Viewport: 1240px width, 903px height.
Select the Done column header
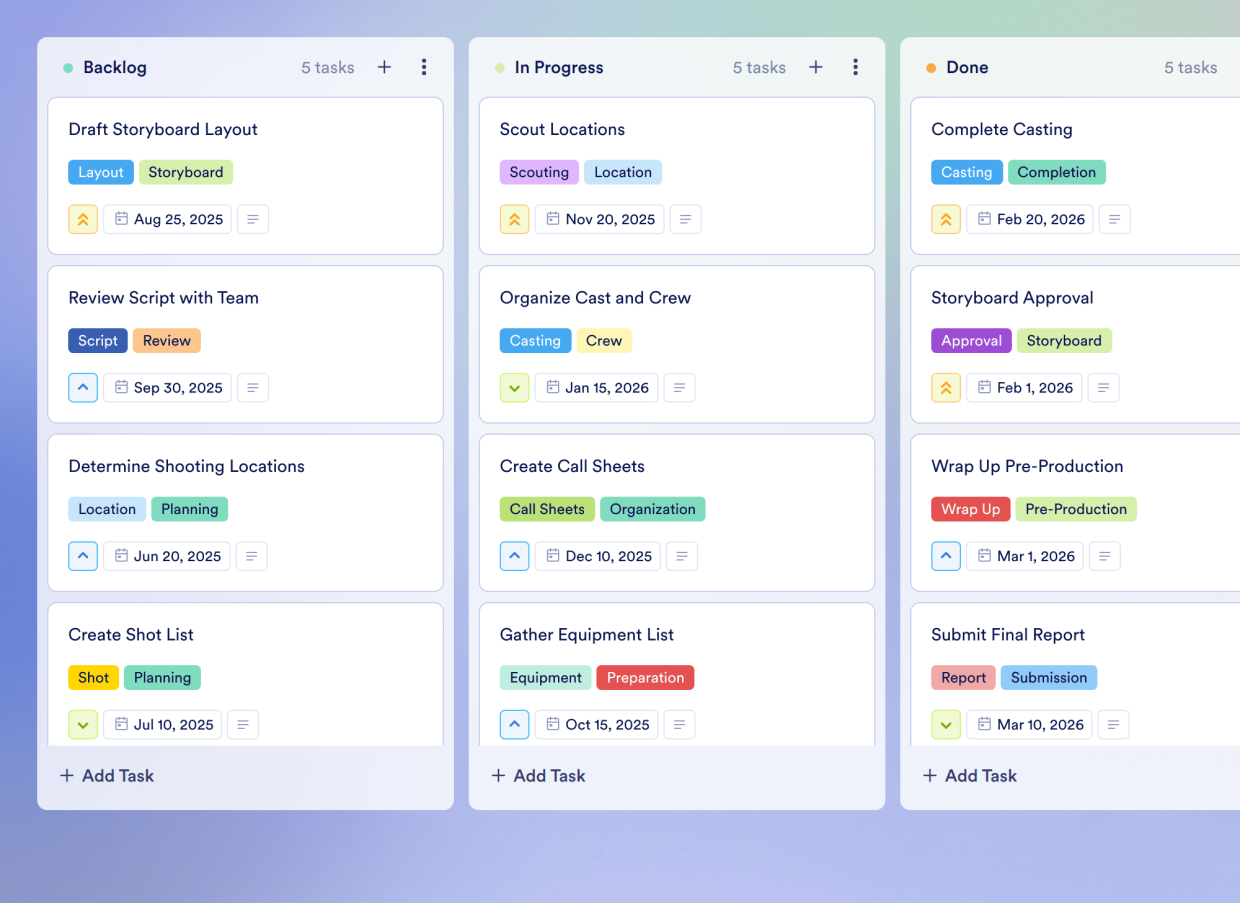966,67
